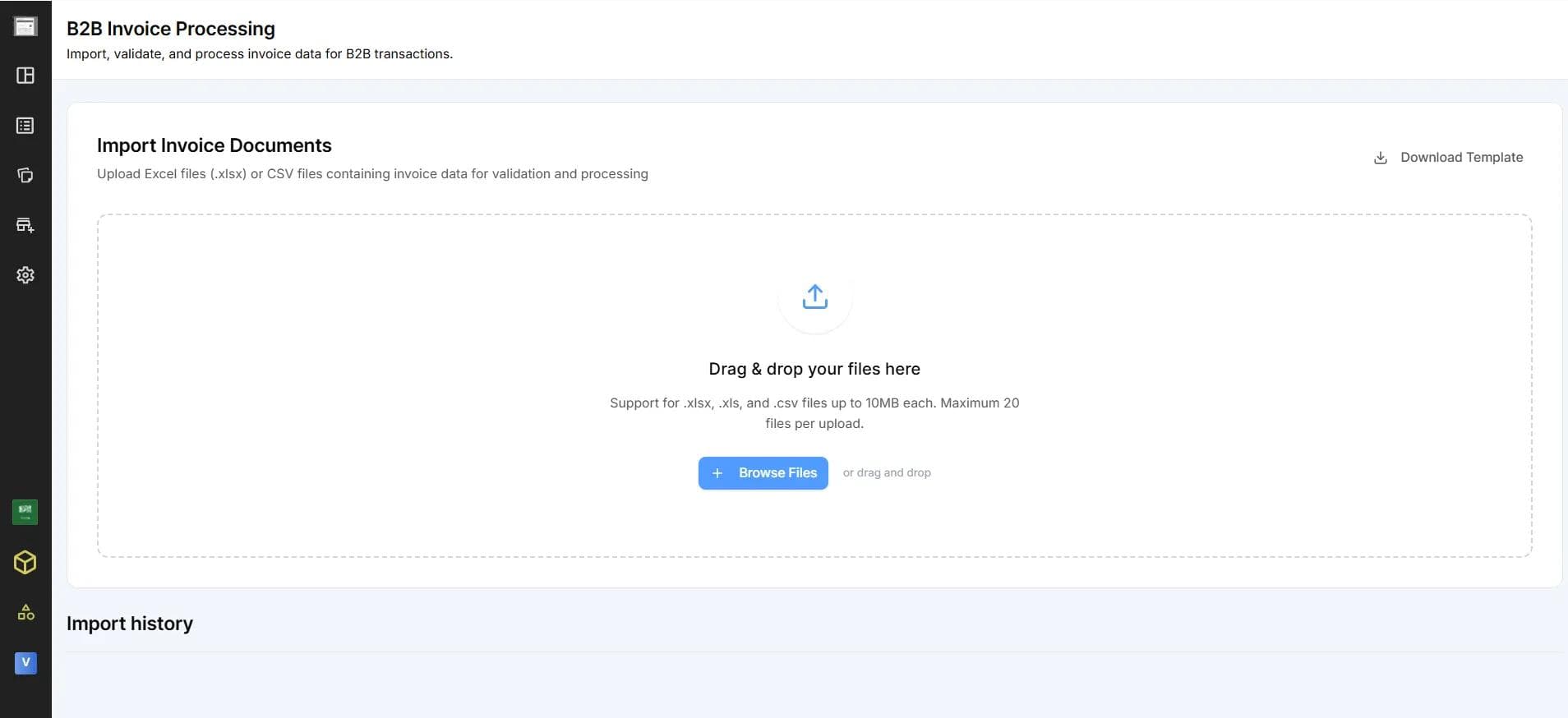Click the "Import, validate, and process invoice data" subtitle
The width and height of the screenshot is (1568, 718).
coord(260,54)
